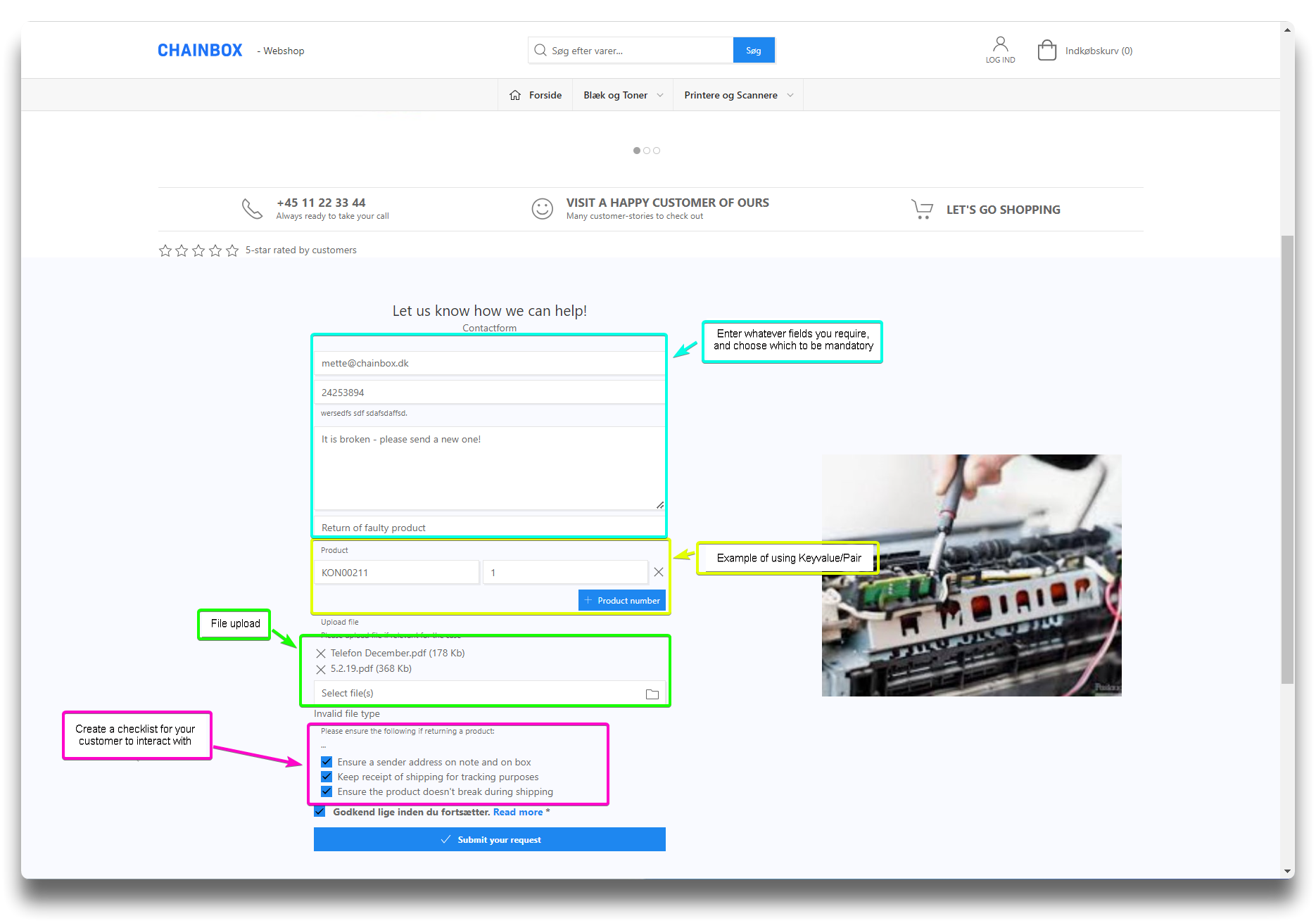Click the Indkøbskurv (0) label

(1099, 51)
